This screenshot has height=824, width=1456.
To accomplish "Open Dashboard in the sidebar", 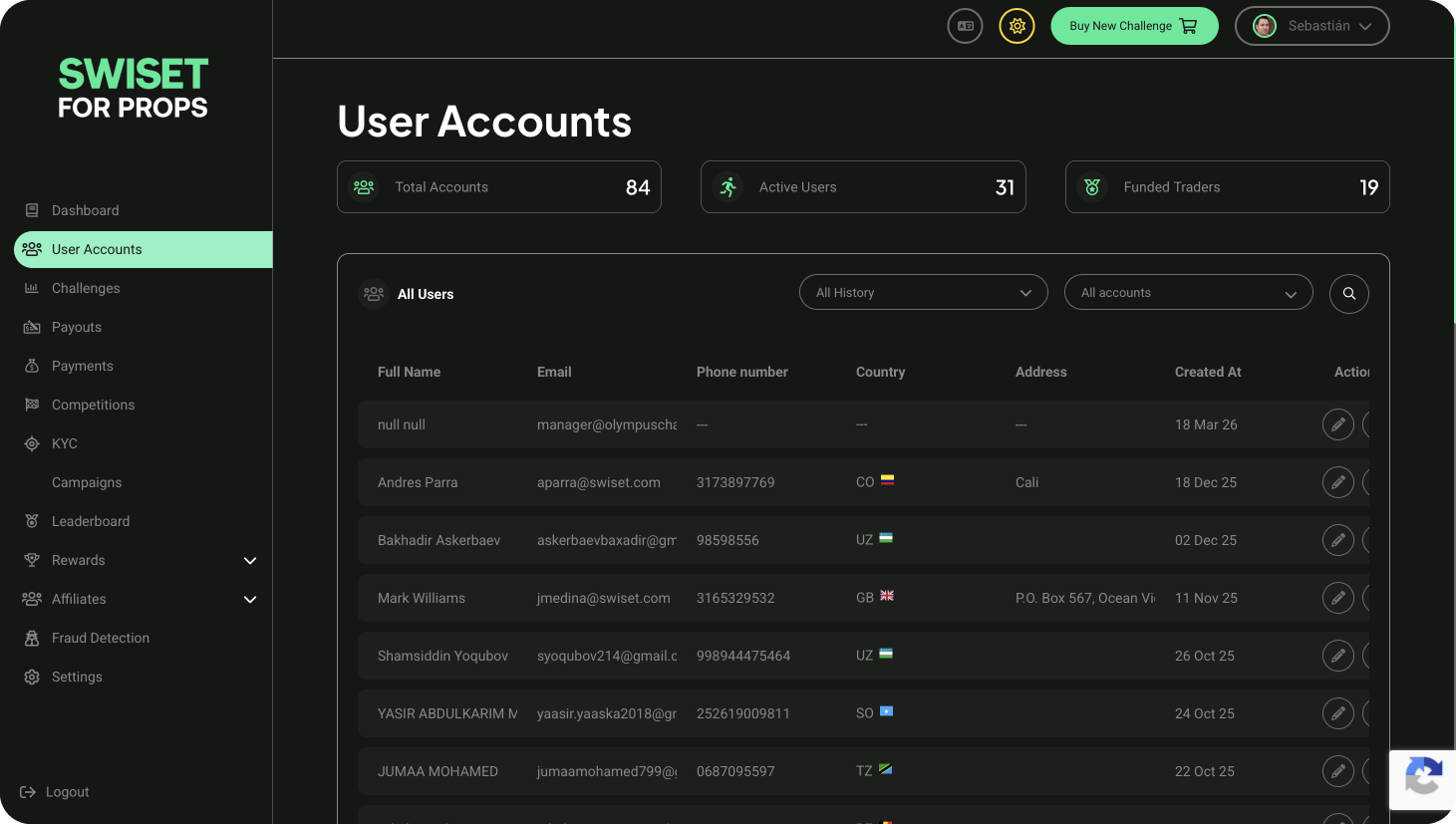I will [x=86, y=210].
